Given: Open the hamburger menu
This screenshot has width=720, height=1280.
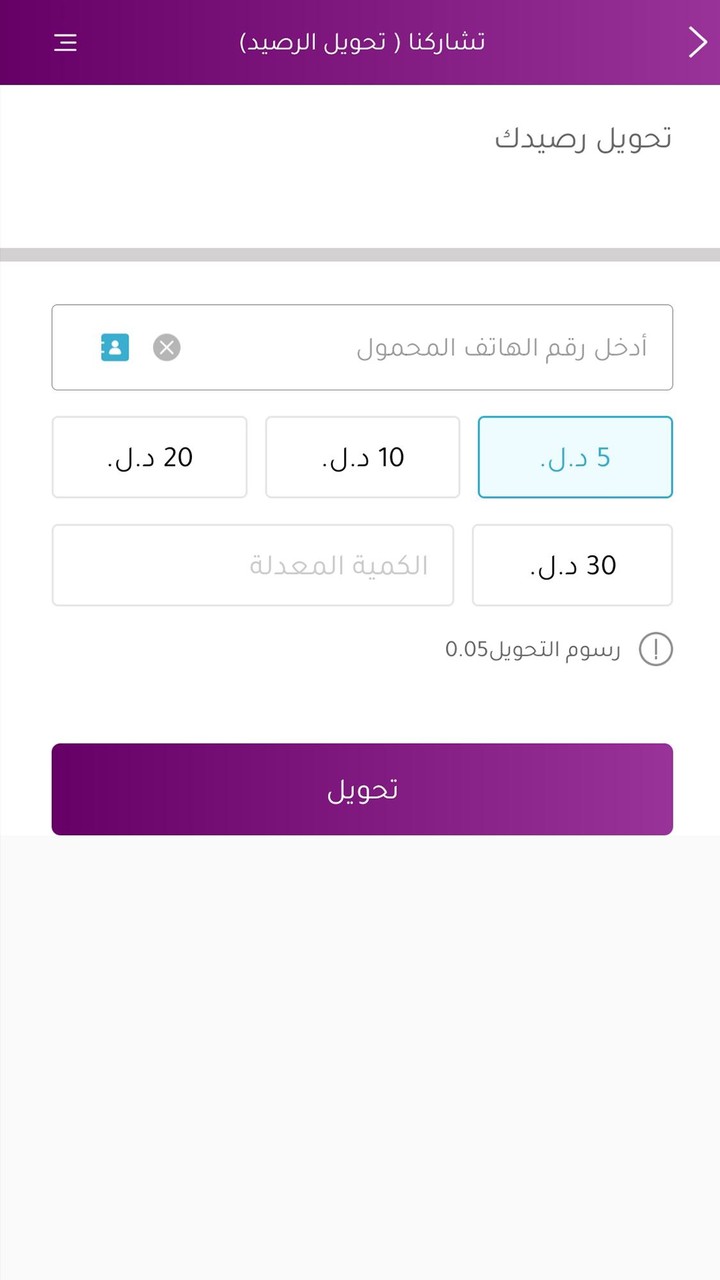Looking at the screenshot, I should pyautogui.click(x=65, y=43).
